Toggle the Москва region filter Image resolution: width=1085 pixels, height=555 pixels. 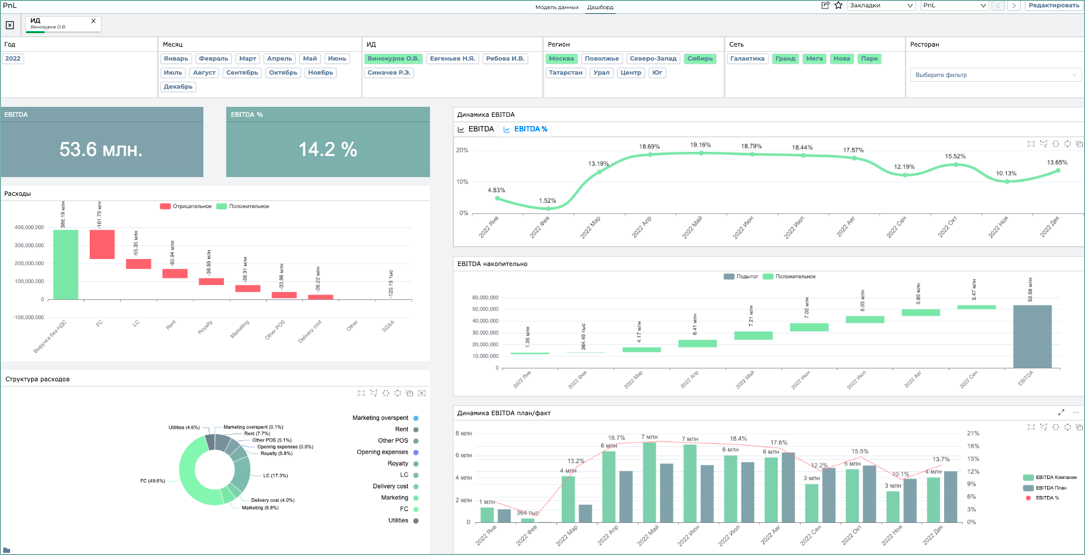click(x=560, y=59)
